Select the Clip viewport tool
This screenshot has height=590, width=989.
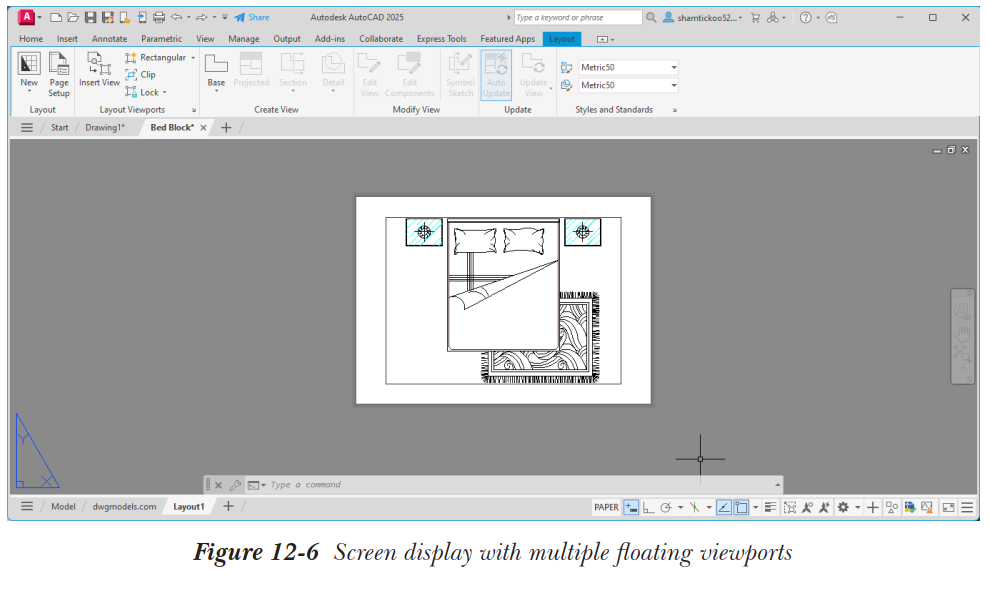[x=141, y=74]
